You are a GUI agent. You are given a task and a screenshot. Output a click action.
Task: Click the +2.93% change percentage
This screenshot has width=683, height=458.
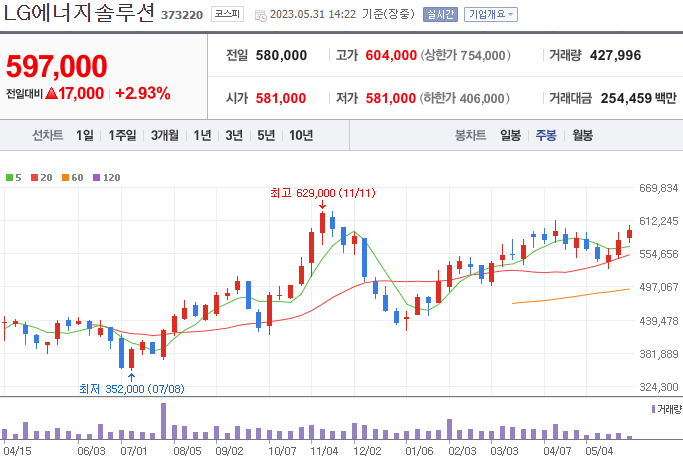click(142, 93)
